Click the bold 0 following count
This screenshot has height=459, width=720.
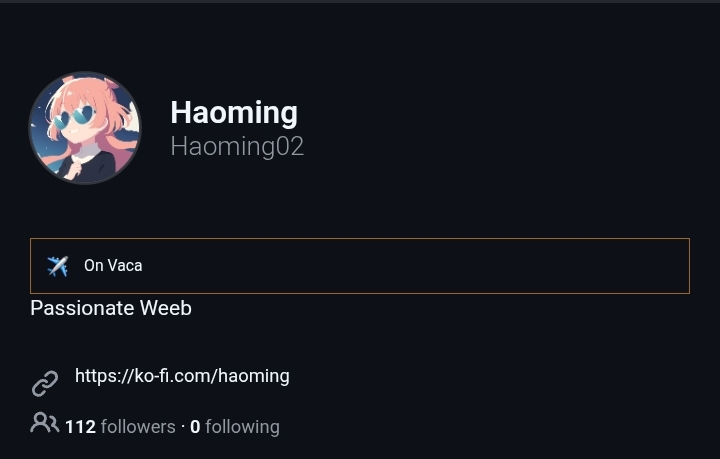pos(195,427)
